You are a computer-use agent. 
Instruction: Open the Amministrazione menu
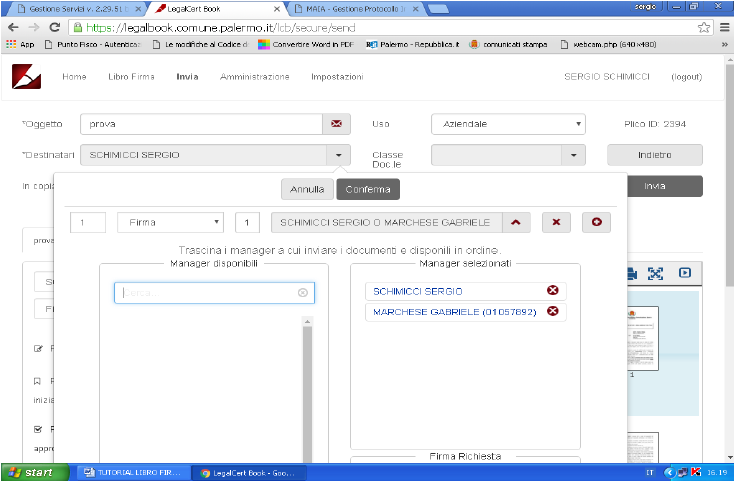[255, 77]
